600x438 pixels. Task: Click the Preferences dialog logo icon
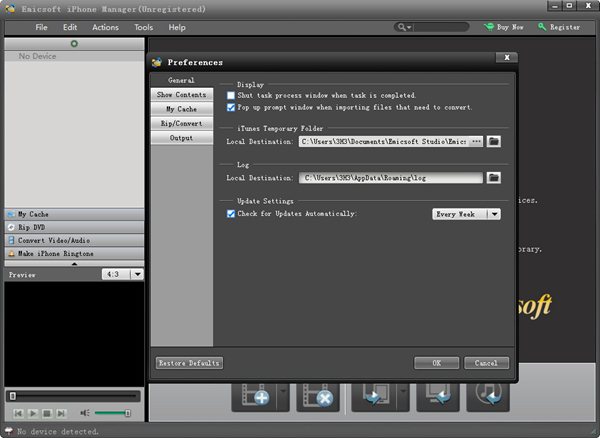[157, 62]
